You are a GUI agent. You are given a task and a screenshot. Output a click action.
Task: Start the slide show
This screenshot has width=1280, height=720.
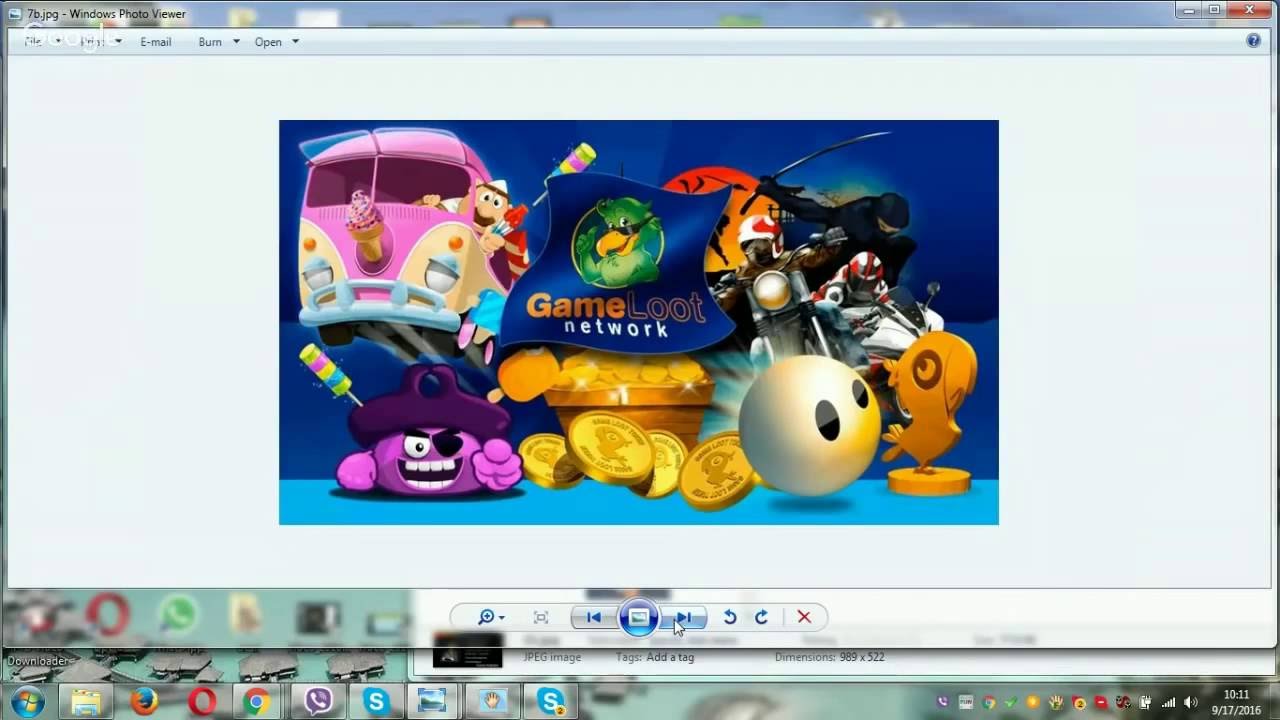(x=638, y=617)
